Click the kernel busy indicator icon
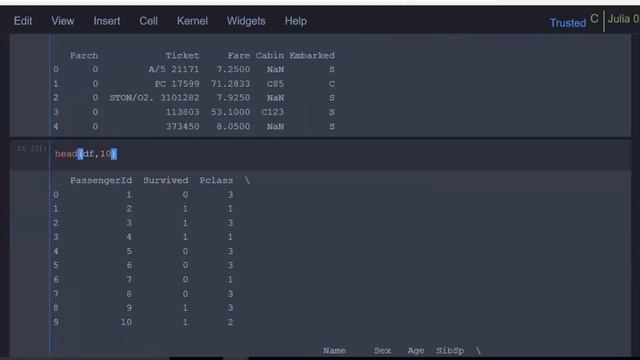 pyautogui.click(x=594, y=19)
